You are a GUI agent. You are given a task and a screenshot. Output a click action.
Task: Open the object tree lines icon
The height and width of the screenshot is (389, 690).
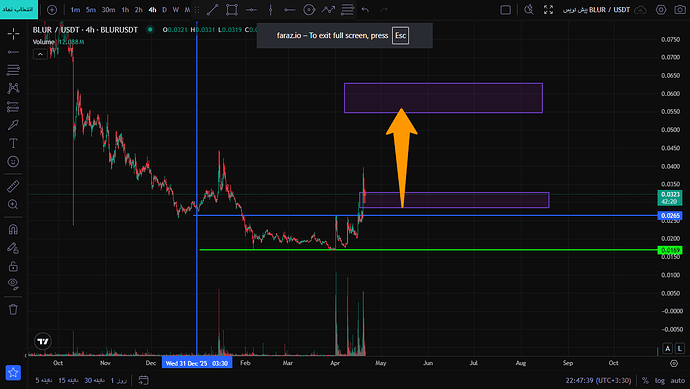pyautogui.click(x=347, y=10)
